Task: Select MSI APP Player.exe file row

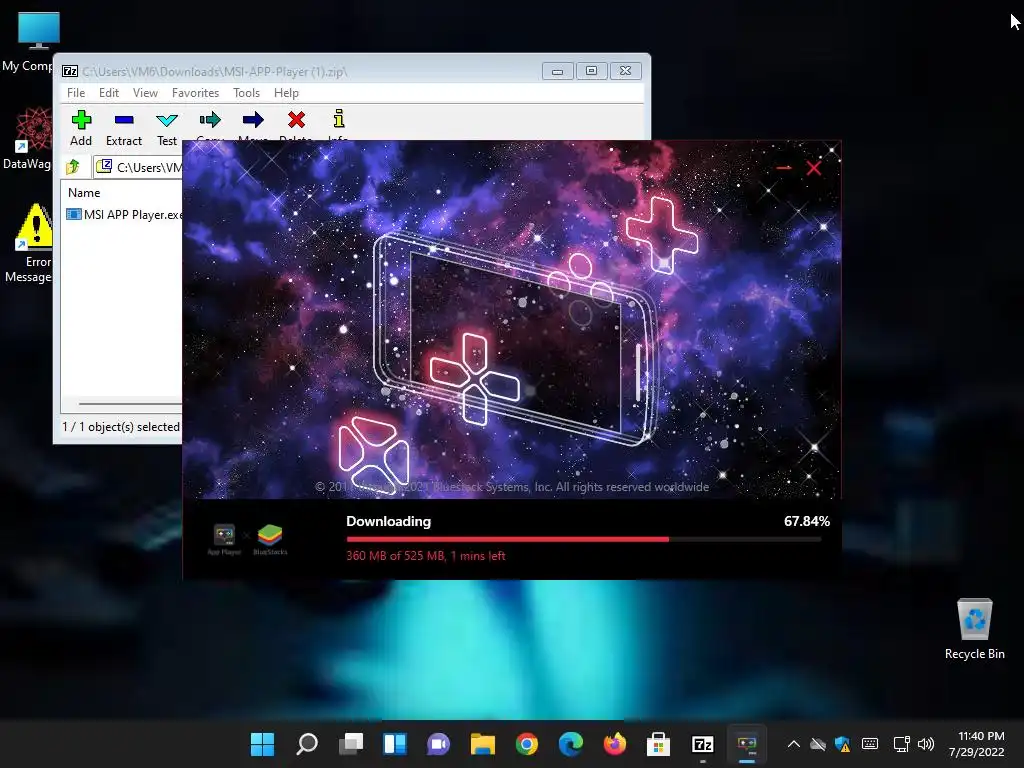Action: (x=124, y=214)
